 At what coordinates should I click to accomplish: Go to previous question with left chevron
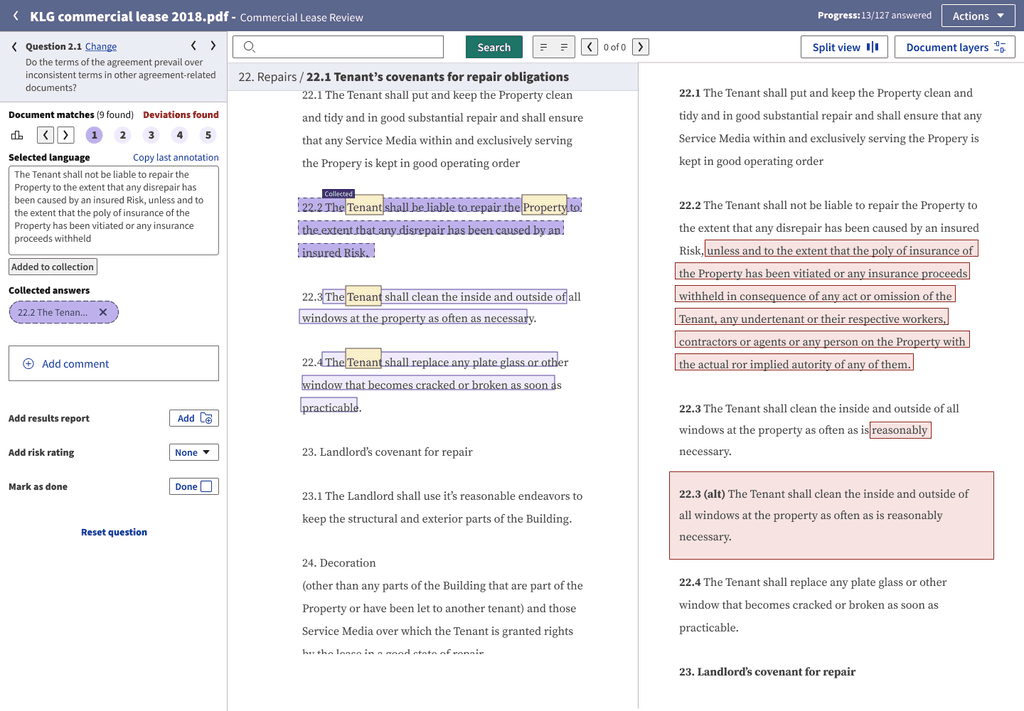pos(193,46)
